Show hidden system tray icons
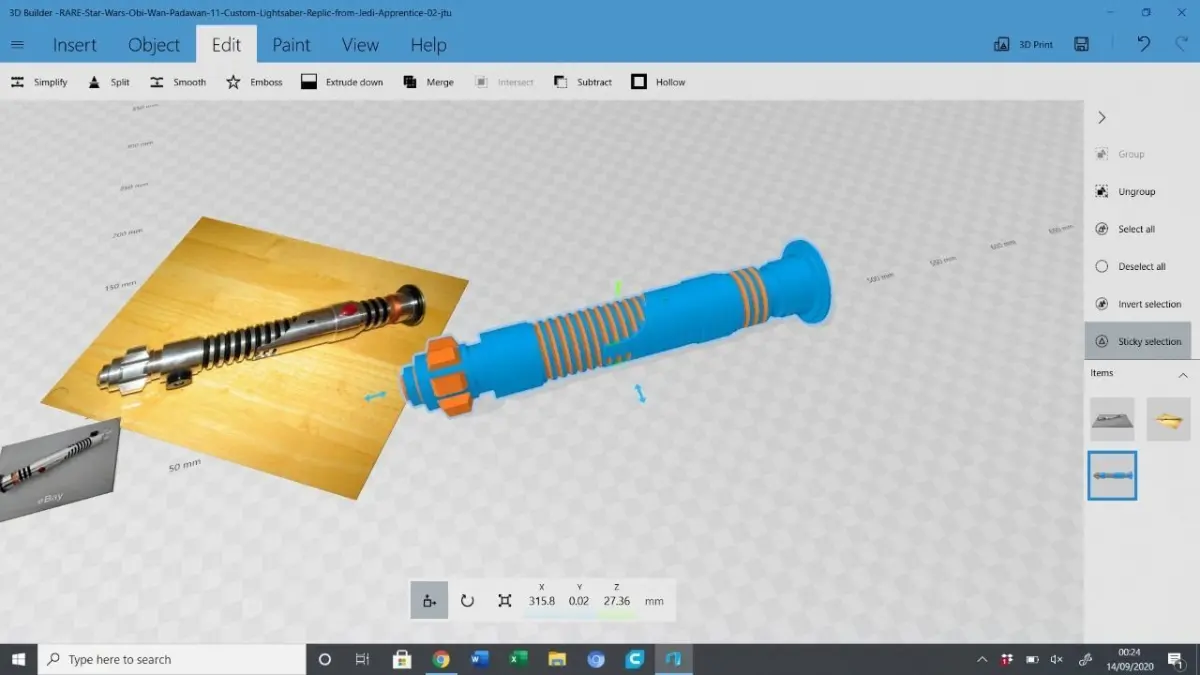This screenshot has height=675, width=1200. [982, 659]
